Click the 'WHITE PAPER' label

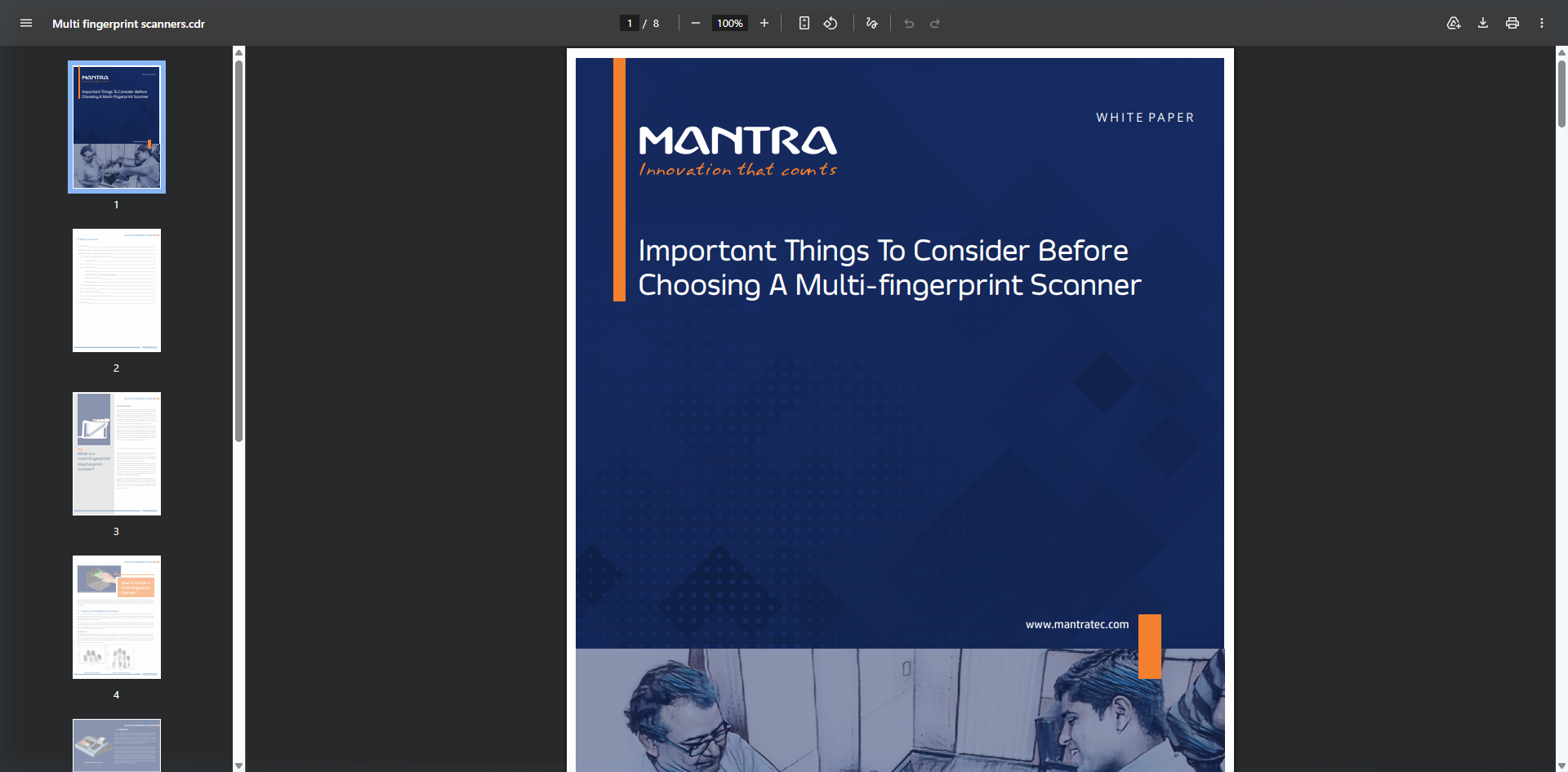point(1145,118)
